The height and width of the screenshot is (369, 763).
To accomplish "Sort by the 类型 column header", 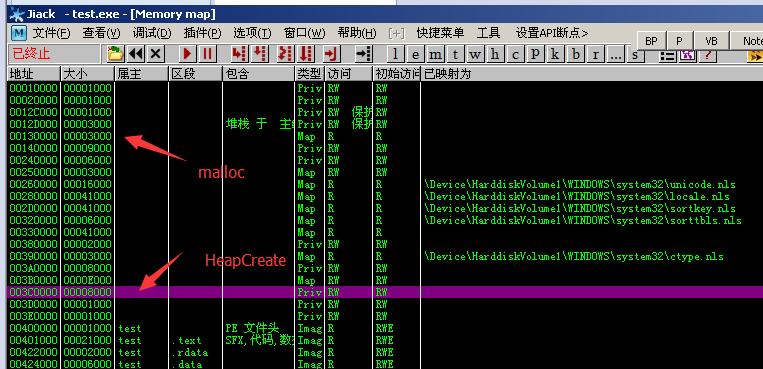I will pos(310,74).
